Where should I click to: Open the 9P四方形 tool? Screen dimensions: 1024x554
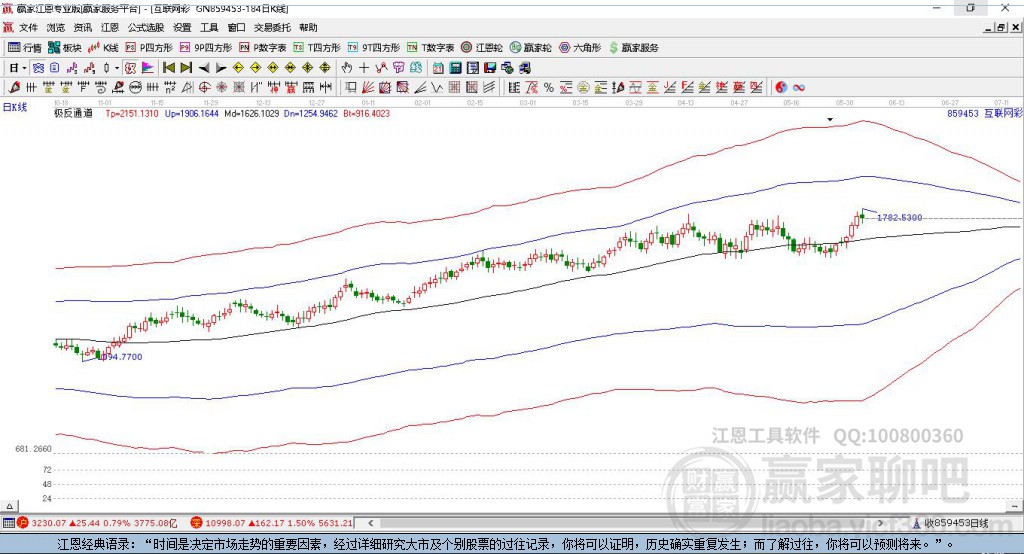205,48
